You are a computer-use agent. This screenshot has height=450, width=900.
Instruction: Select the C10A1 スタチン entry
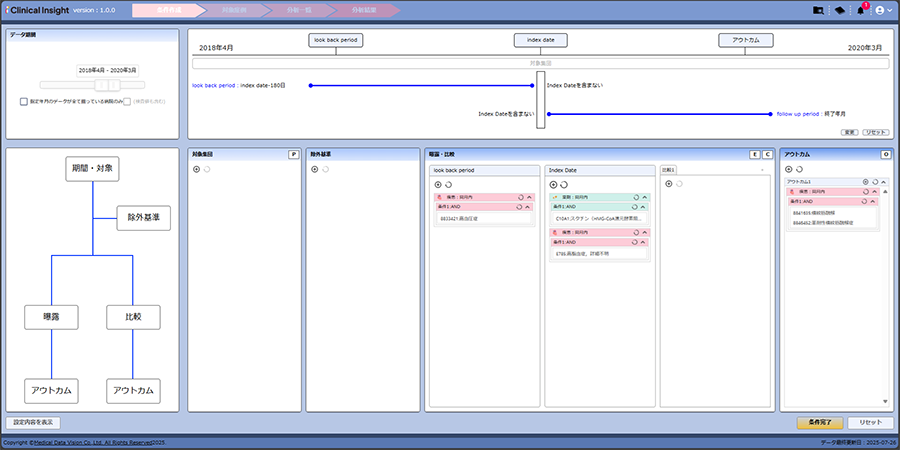[599, 219]
